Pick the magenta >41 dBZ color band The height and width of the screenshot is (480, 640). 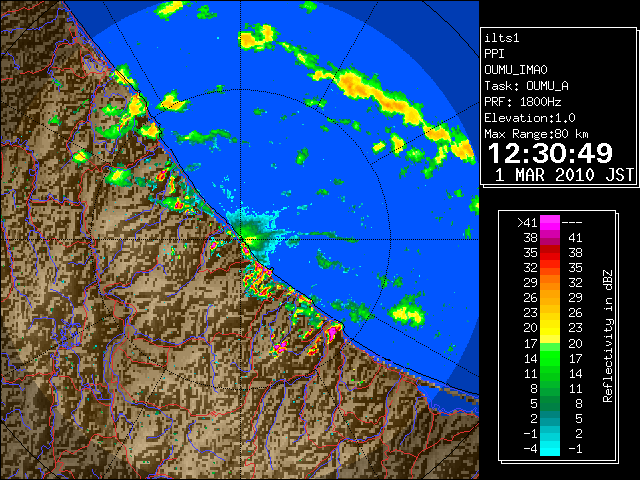coord(550,223)
